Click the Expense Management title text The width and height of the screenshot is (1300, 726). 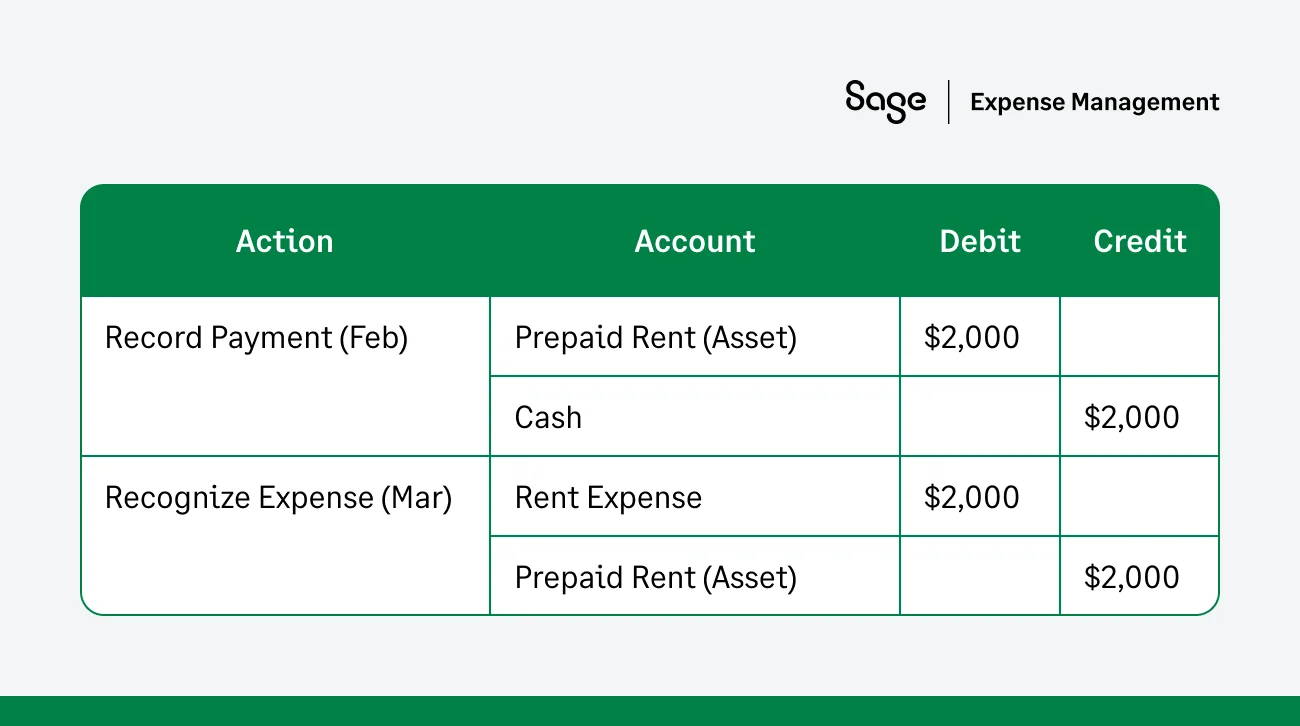pos(1094,102)
